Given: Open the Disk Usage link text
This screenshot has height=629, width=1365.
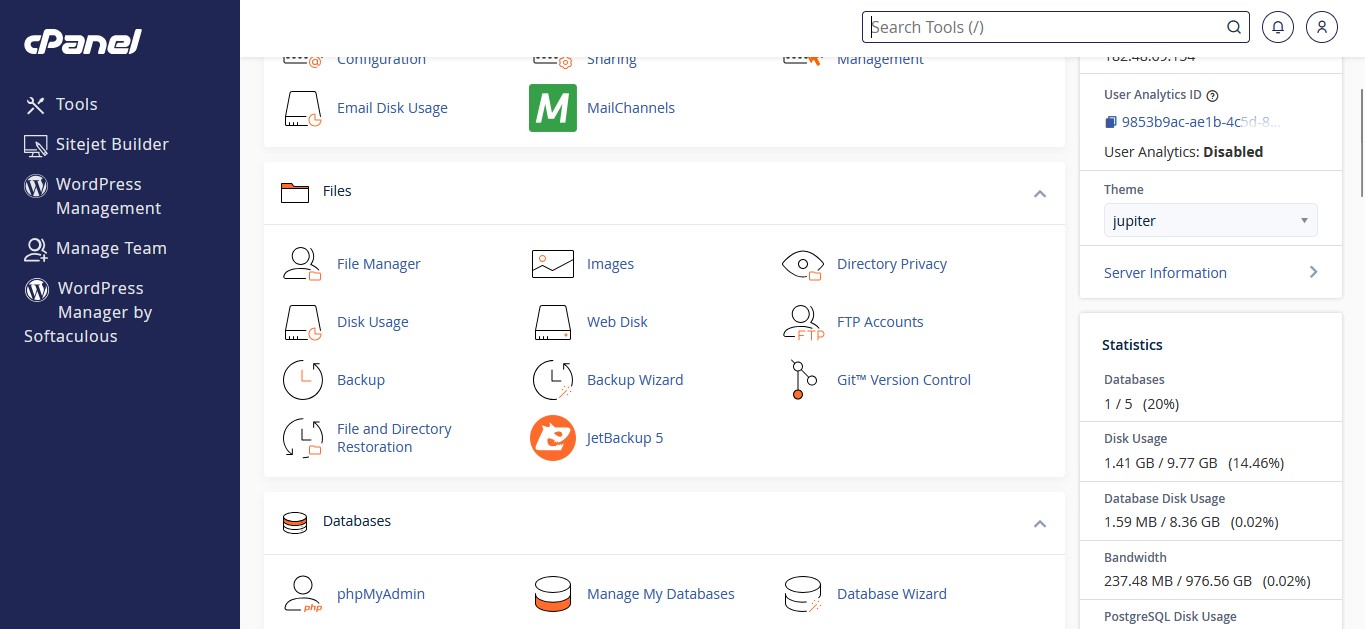Looking at the screenshot, I should [x=373, y=322].
